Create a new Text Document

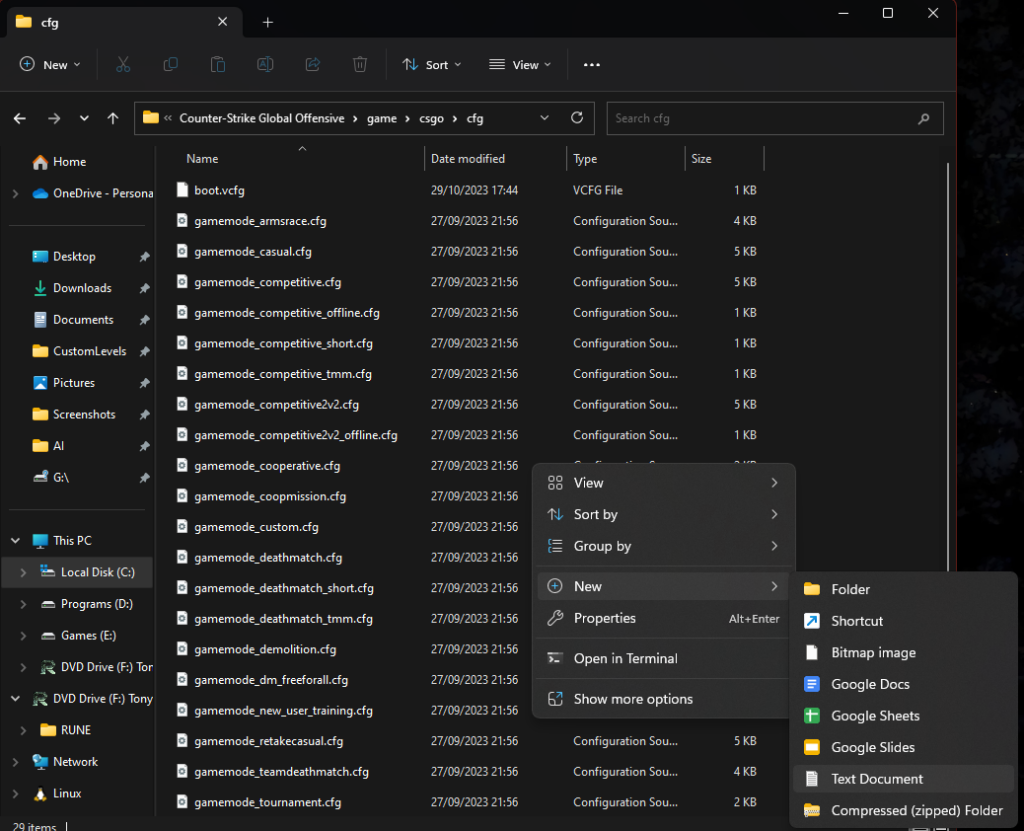click(x=903, y=779)
